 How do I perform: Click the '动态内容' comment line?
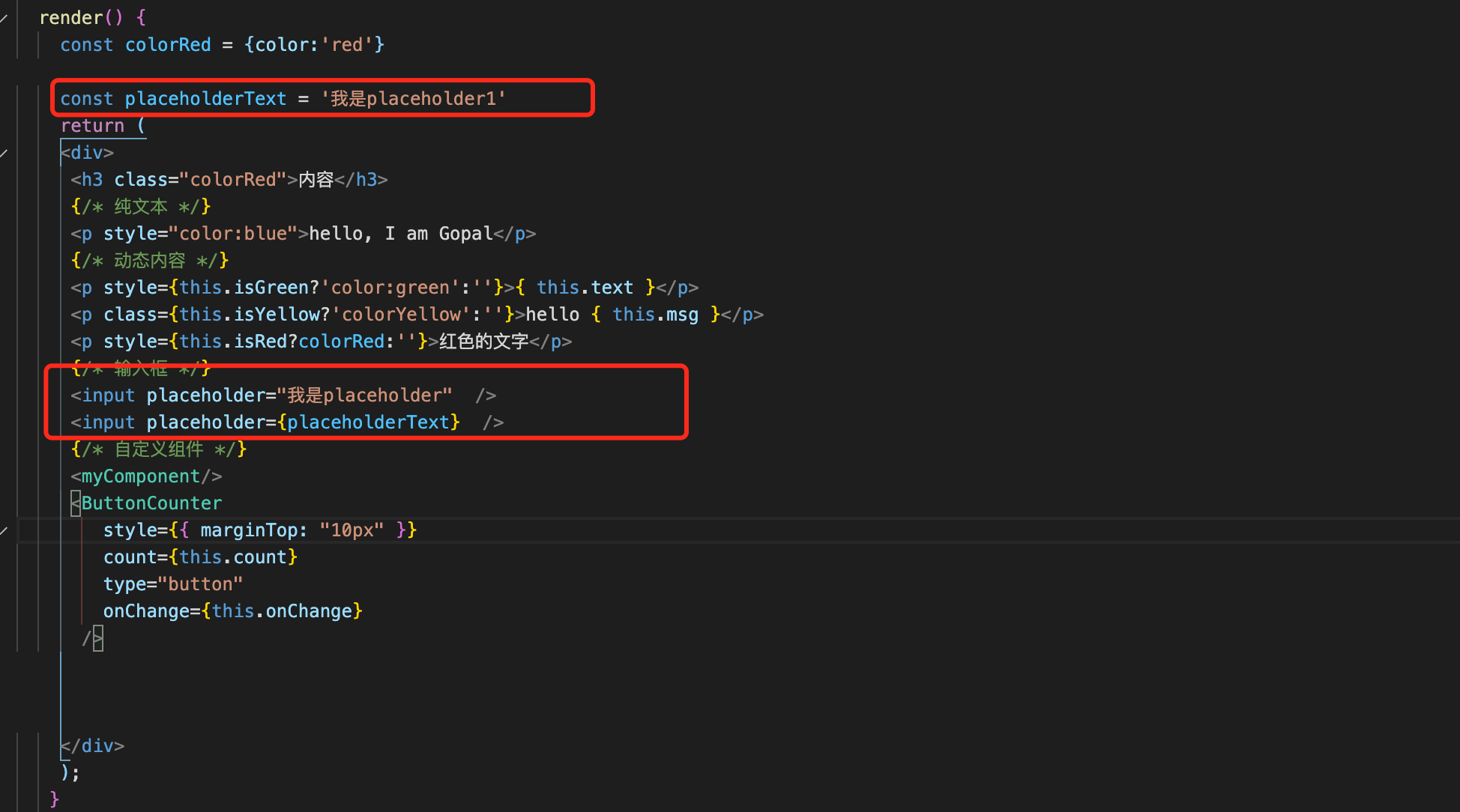149,261
